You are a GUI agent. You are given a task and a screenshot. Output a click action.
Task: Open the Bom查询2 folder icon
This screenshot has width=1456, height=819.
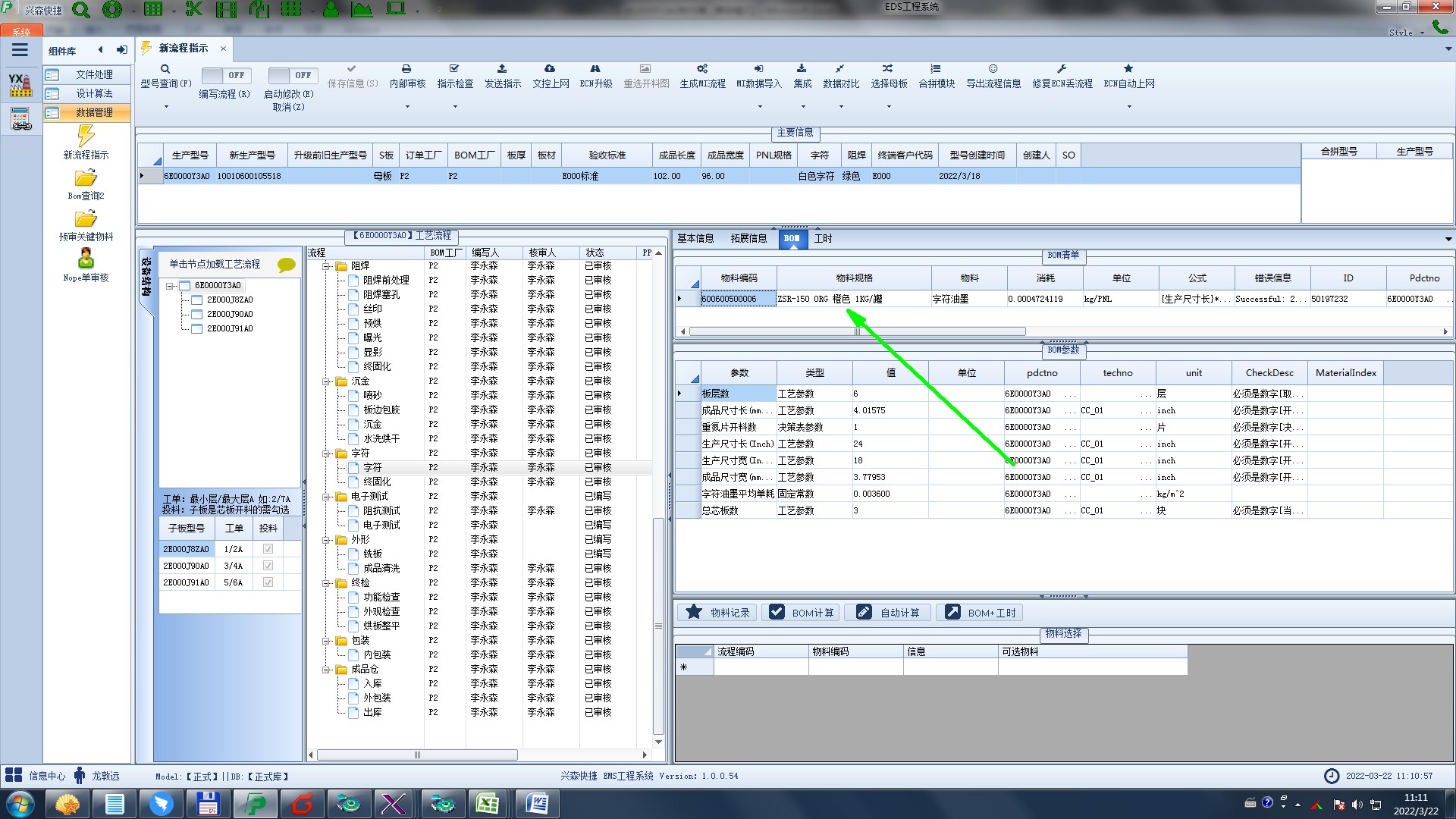(x=86, y=178)
